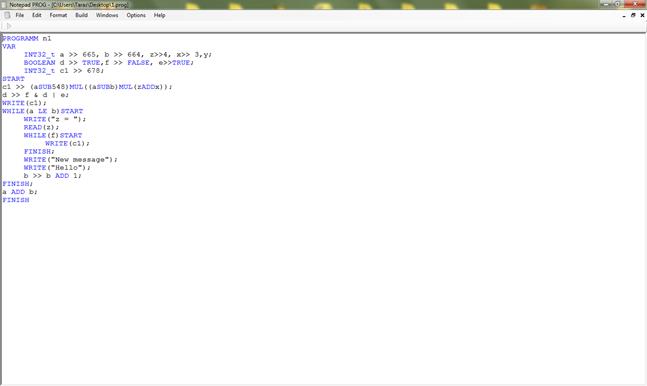Viewport: 647px width, 386px height.
Task: Click the READ(z) statement in the editor
Action: pyautogui.click(x=41, y=127)
